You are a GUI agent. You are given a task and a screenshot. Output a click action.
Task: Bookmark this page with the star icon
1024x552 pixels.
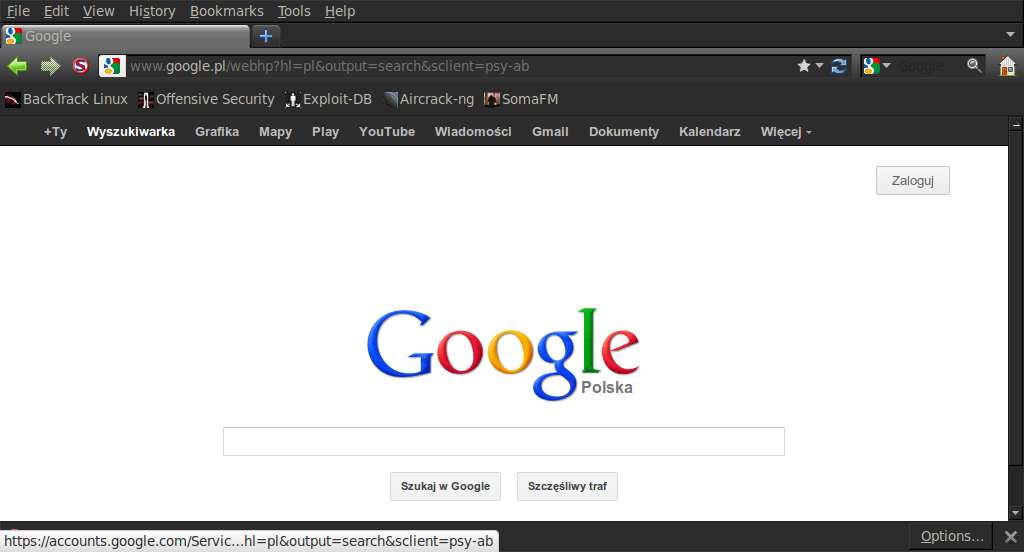pyautogui.click(x=804, y=66)
